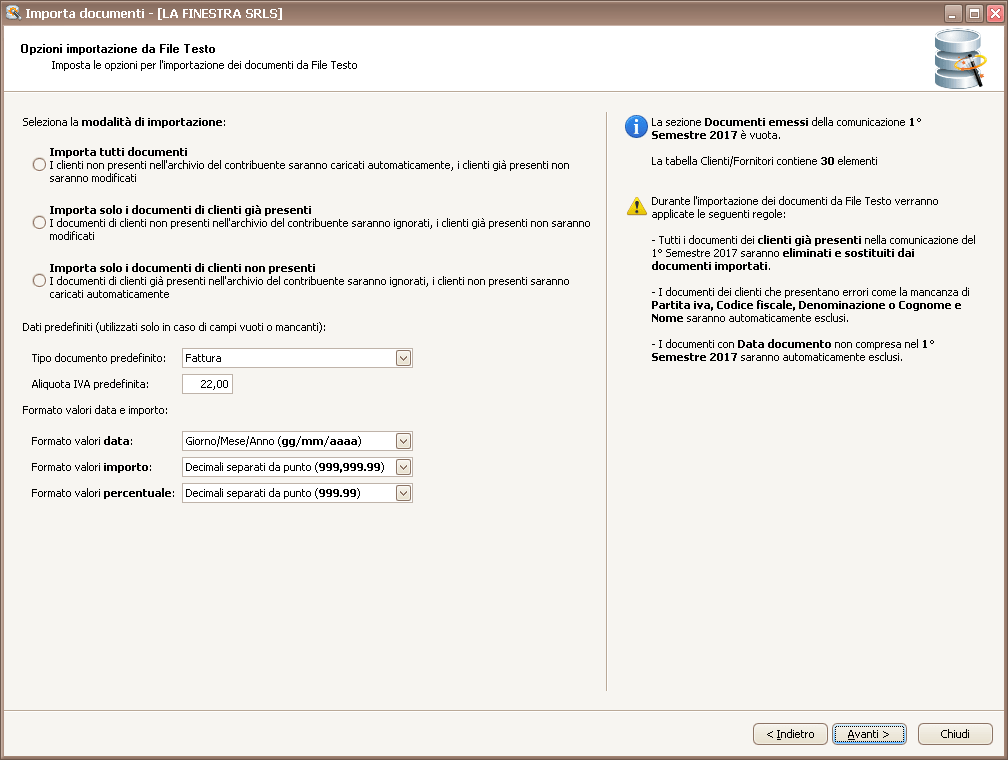Proceed by clicking 'Avanti >'
The height and width of the screenshot is (760, 1008).
(869, 734)
